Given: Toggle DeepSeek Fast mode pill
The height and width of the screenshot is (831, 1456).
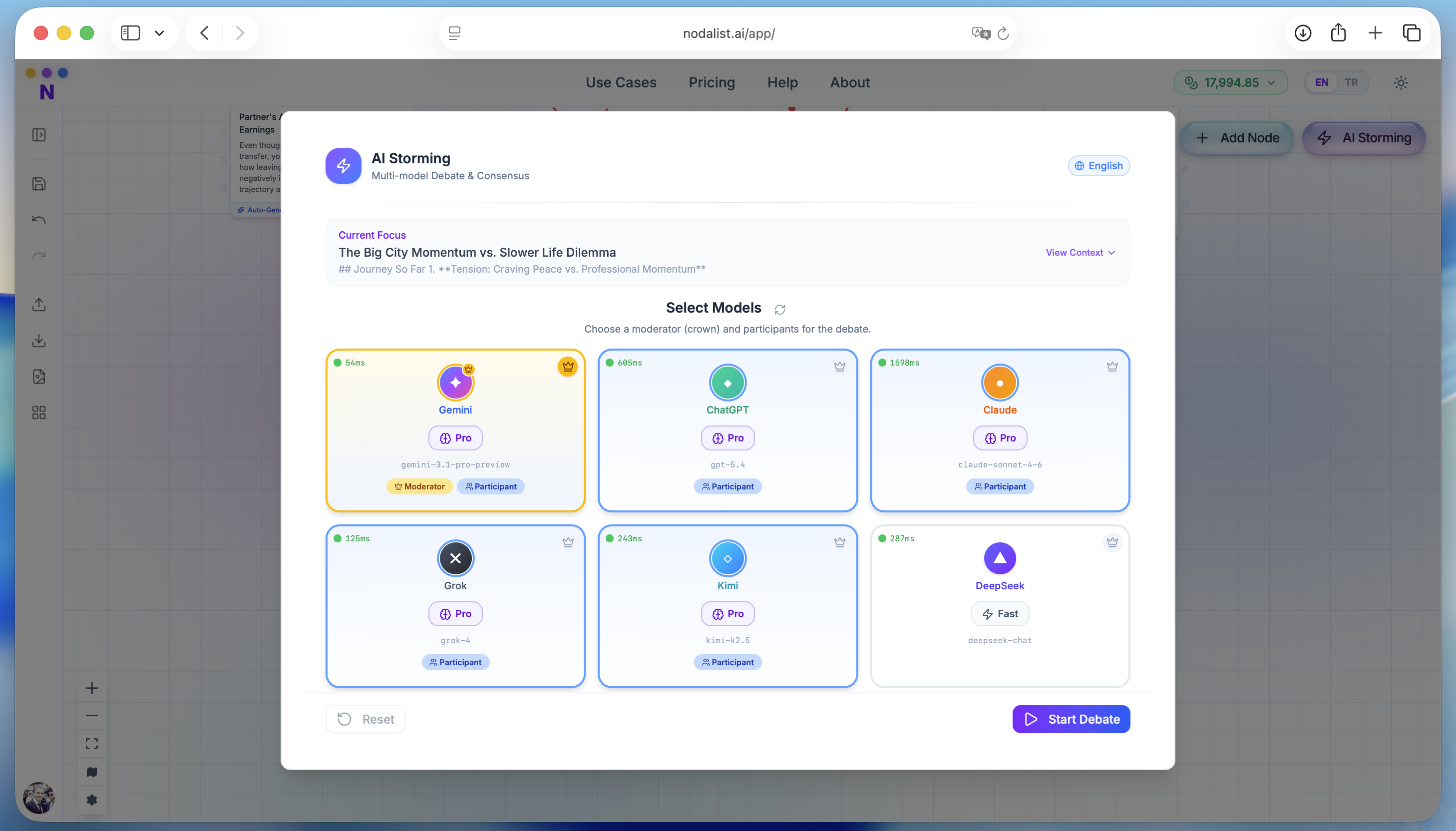Looking at the screenshot, I should pyautogui.click(x=1000, y=614).
